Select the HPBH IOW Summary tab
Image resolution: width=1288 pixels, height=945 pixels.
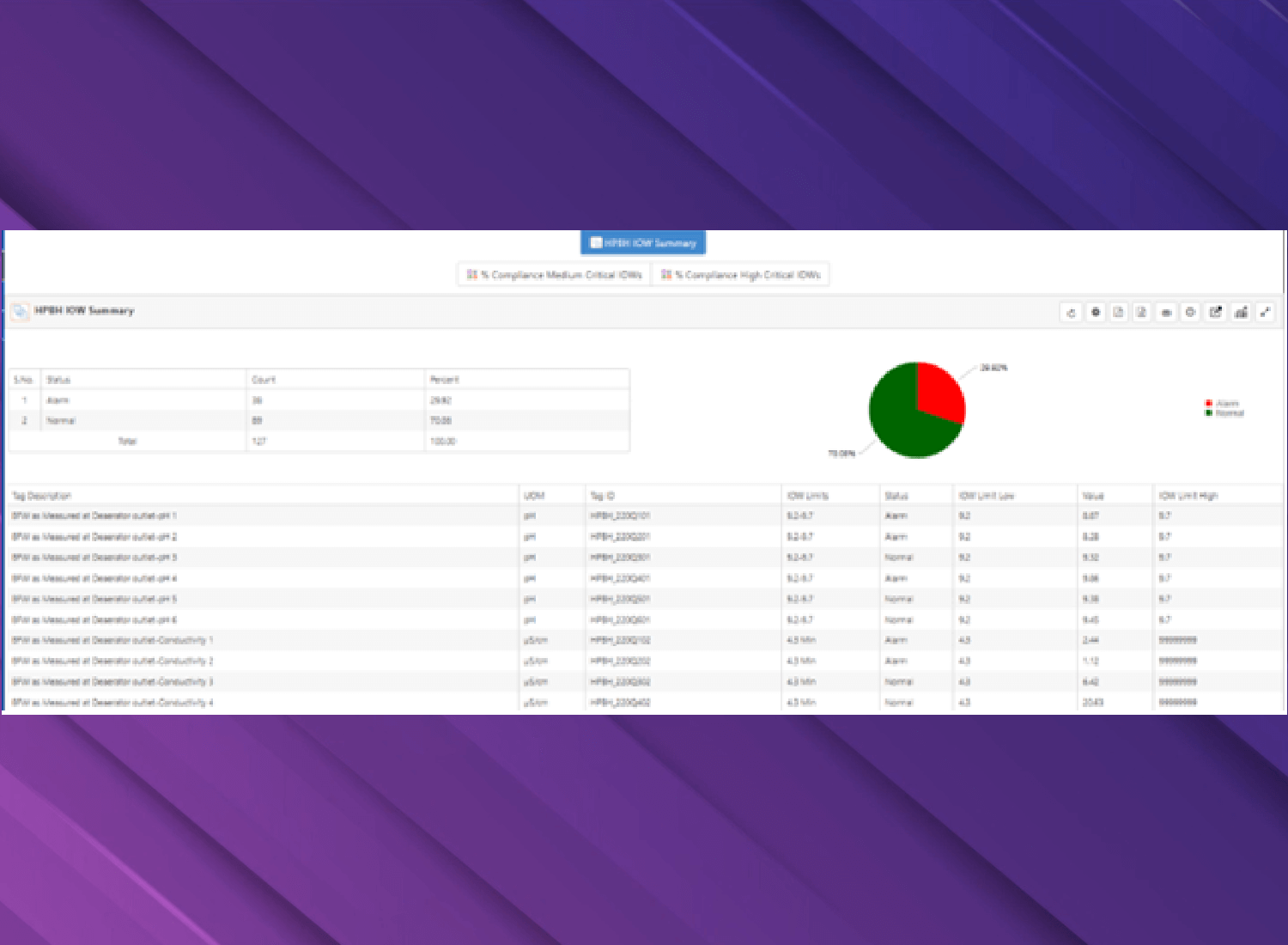643,243
